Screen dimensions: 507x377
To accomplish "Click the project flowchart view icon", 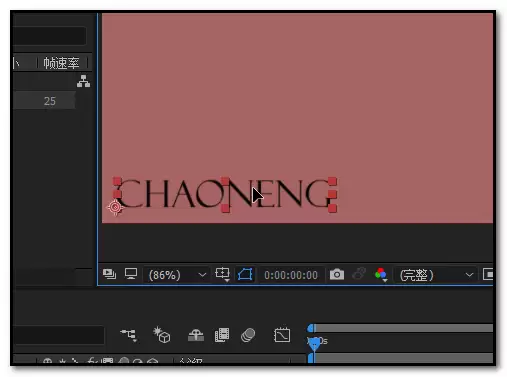I will coord(83,81).
